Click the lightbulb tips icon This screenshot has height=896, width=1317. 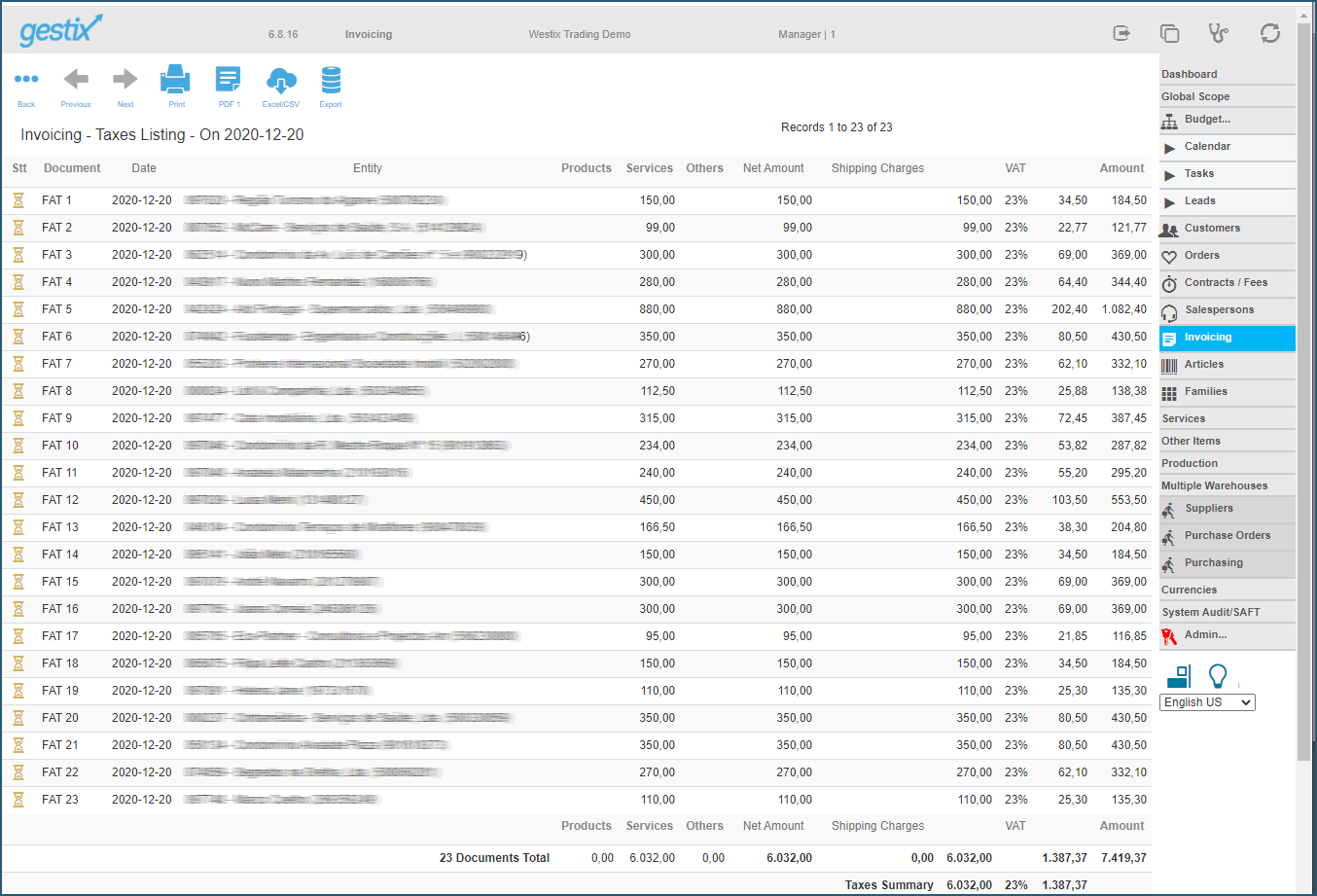1218,675
